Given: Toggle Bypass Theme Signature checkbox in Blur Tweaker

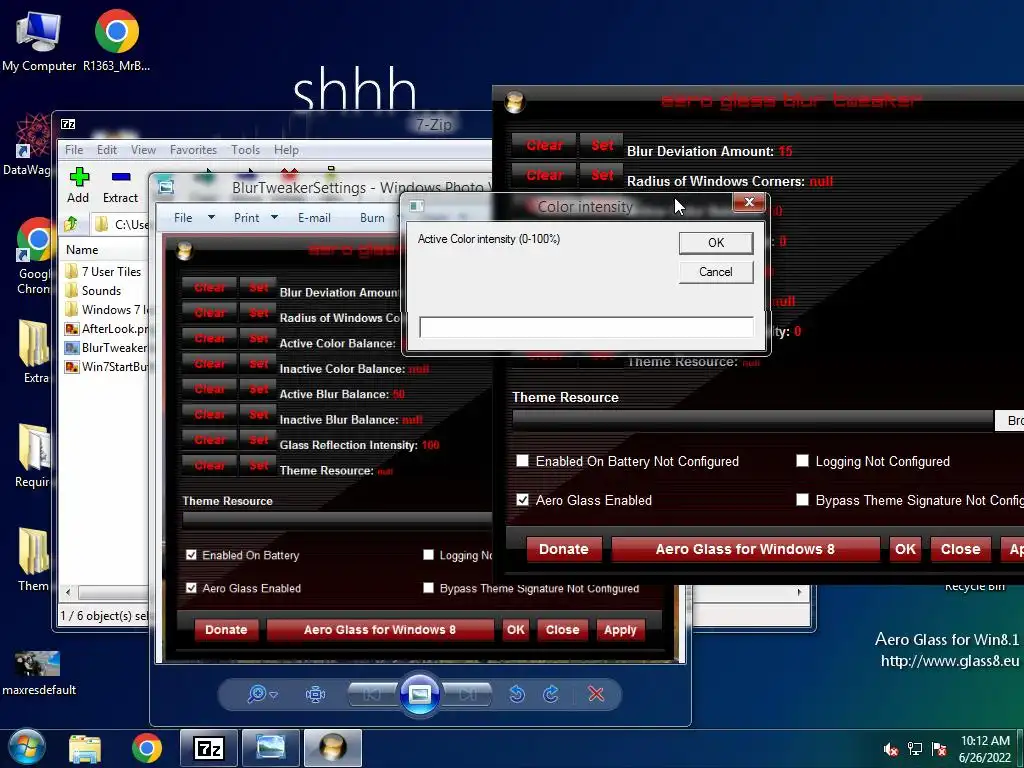Looking at the screenshot, I should click(803, 500).
